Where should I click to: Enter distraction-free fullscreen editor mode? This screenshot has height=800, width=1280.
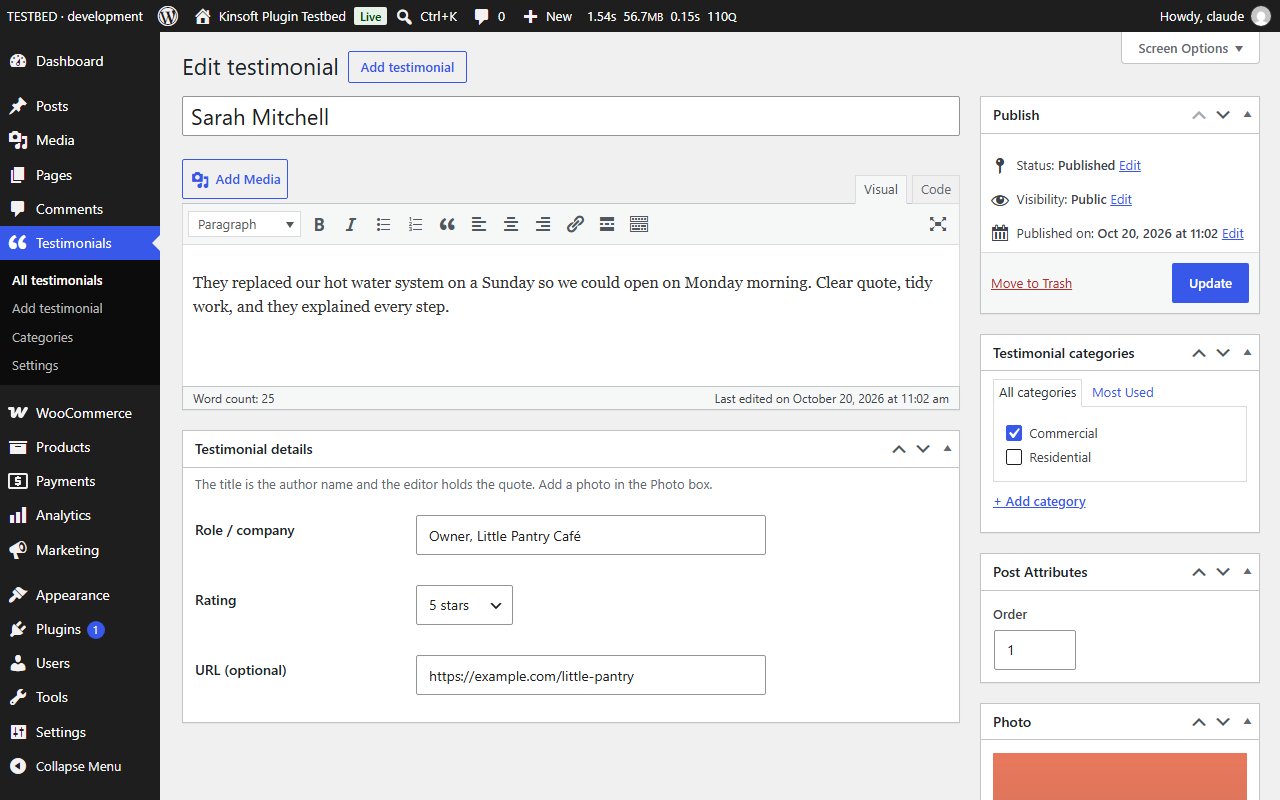pyautogui.click(x=938, y=225)
